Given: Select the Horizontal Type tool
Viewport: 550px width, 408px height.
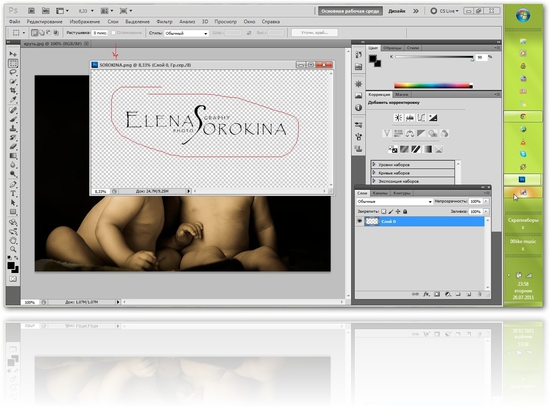Looking at the screenshot, I should [x=13, y=194].
